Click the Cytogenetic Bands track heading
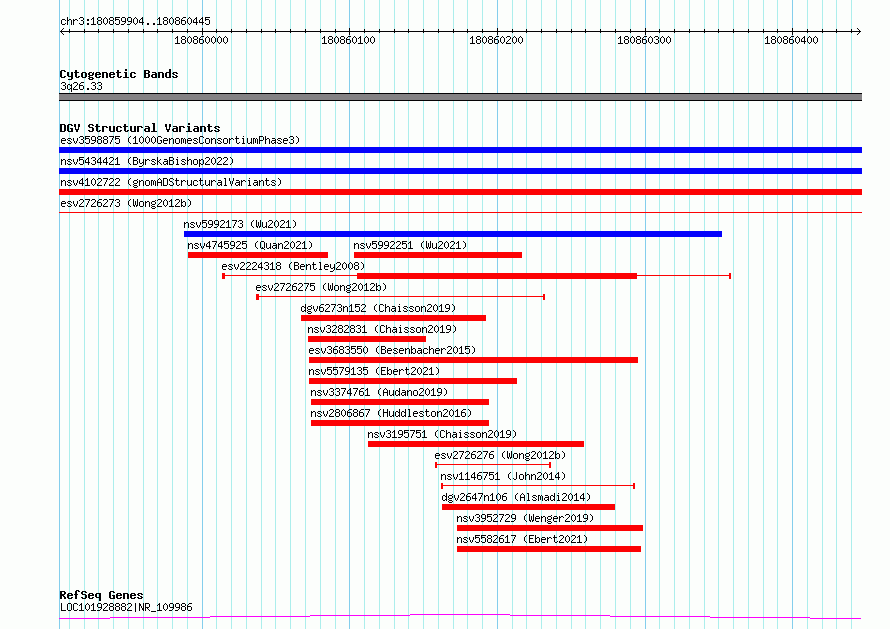The image size is (890, 629). pos(119,74)
